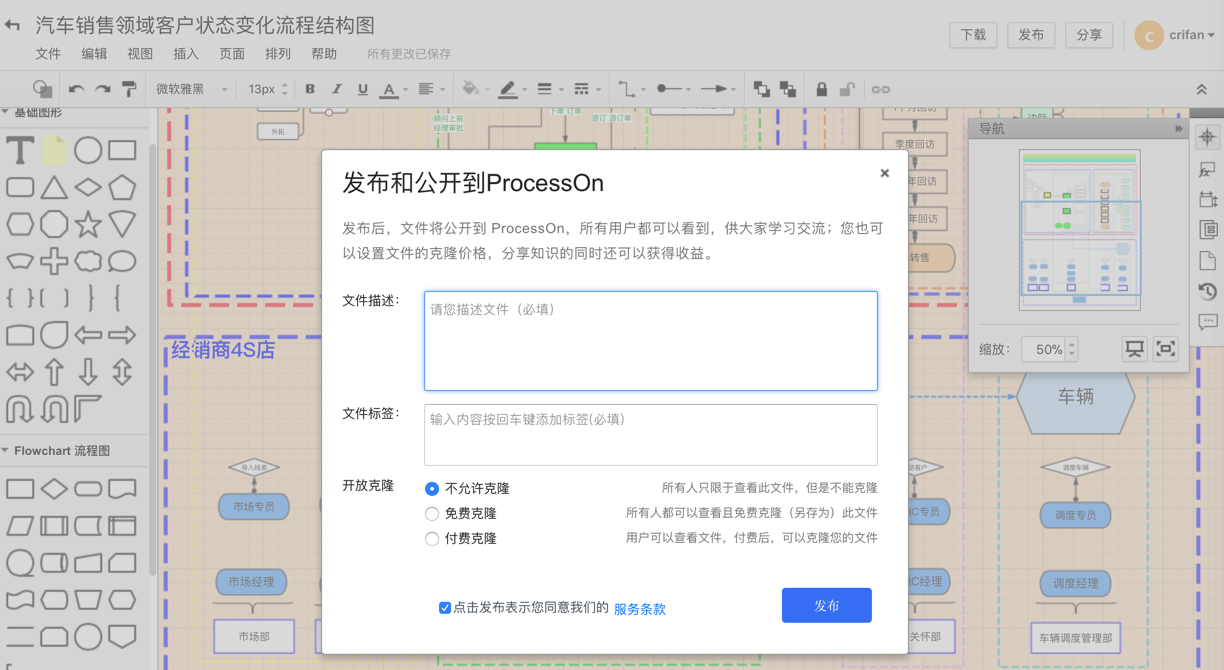Toggle italic text formatting

(x=336, y=90)
